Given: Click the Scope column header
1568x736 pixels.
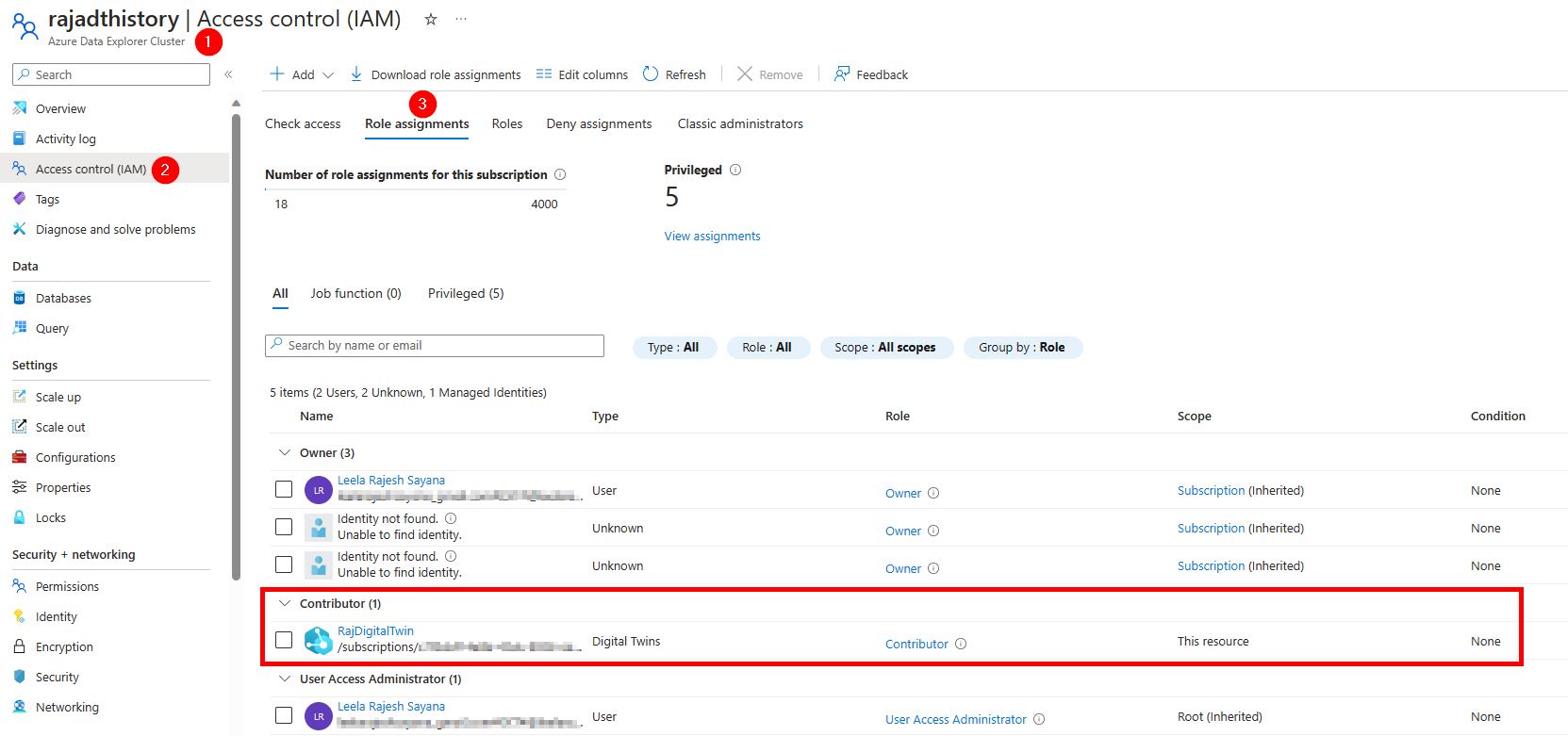Looking at the screenshot, I should (1194, 416).
